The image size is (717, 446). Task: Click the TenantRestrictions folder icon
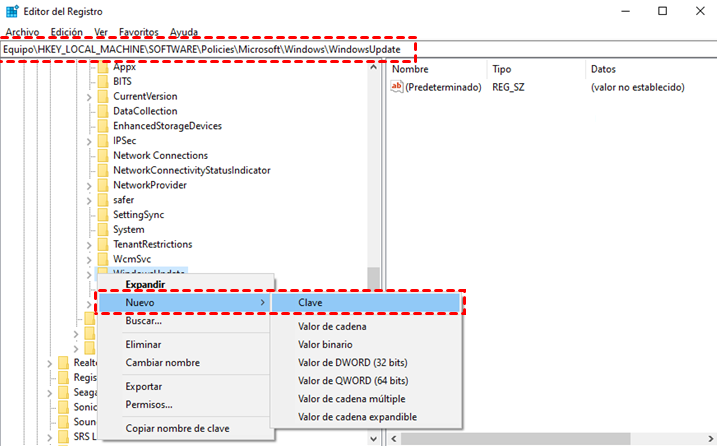103,244
